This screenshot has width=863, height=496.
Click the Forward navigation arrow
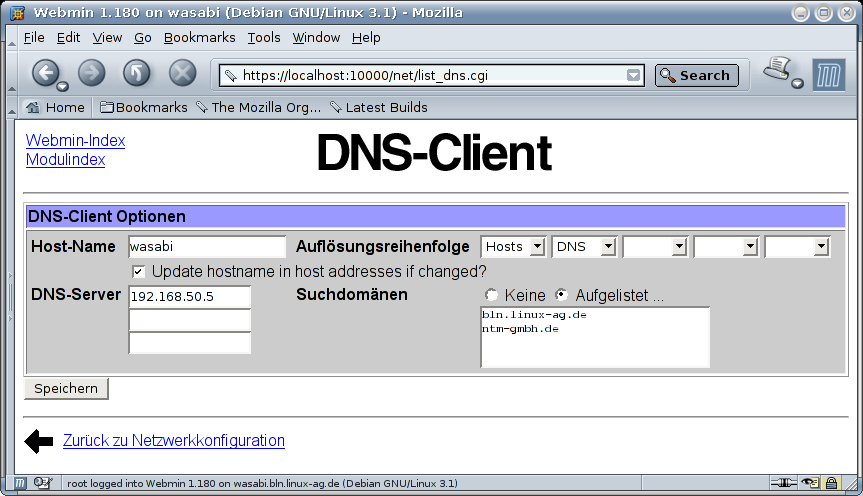pos(91,73)
